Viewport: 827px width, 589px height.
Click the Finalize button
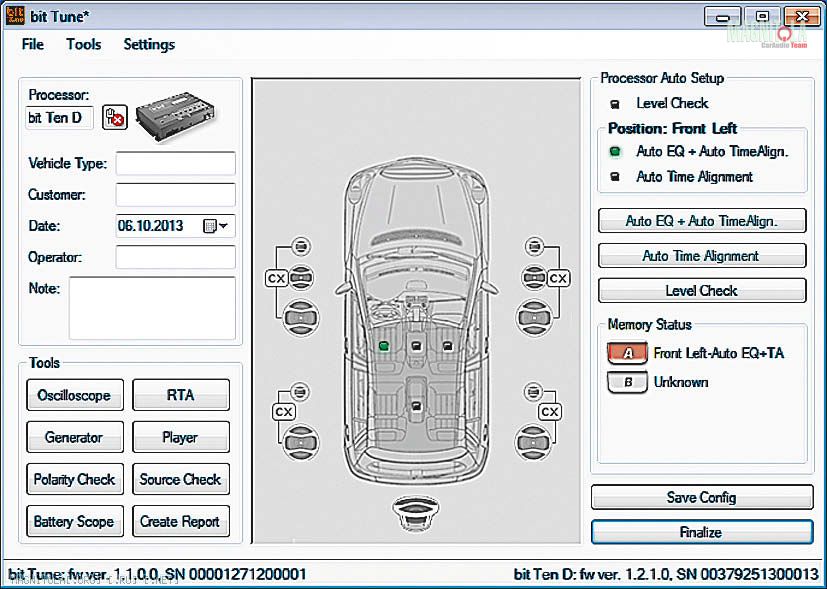(702, 532)
